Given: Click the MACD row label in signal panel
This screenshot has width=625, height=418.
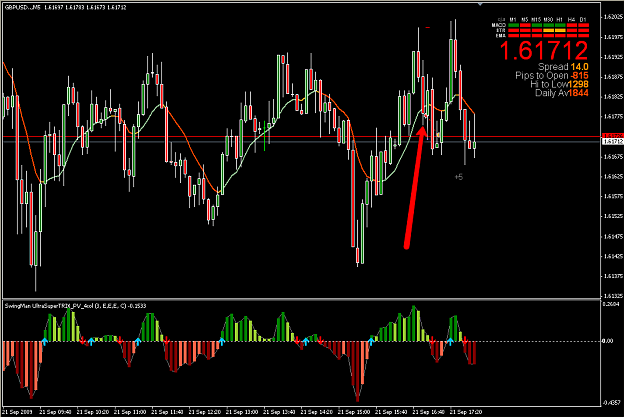Looking at the screenshot, I should pos(499,25).
